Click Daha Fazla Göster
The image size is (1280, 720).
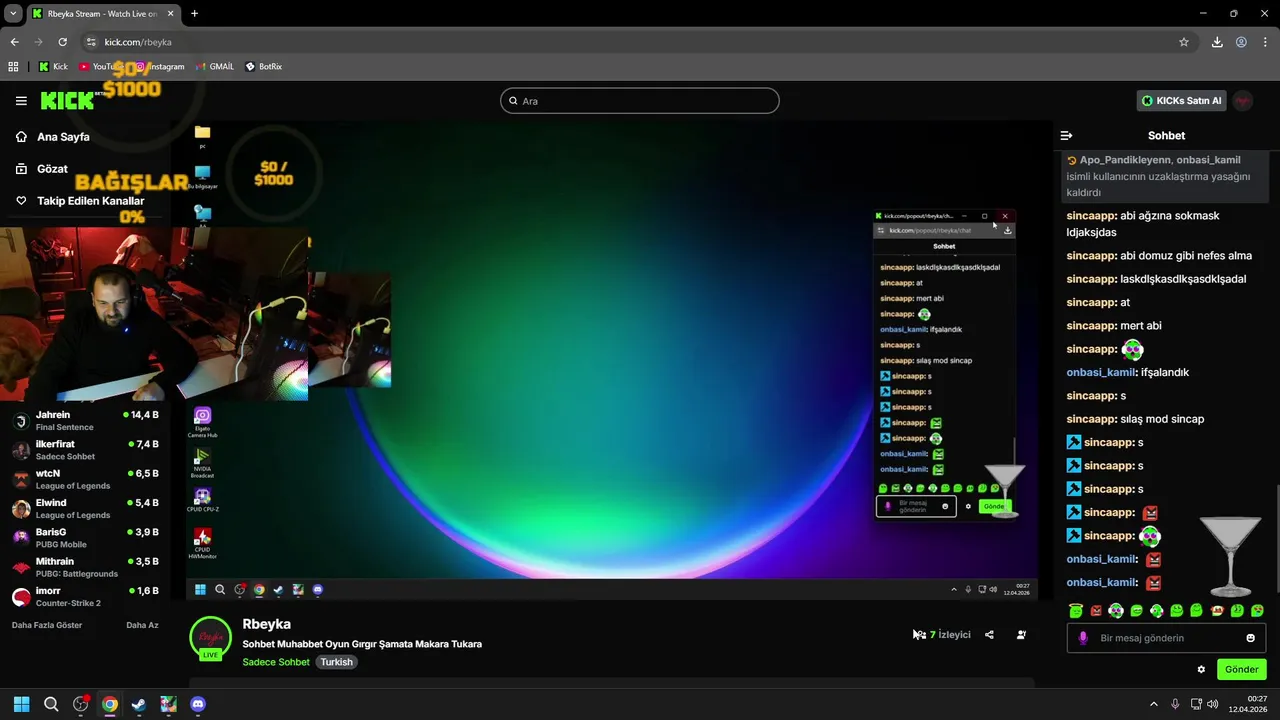pyautogui.click(x=47, y=625)
